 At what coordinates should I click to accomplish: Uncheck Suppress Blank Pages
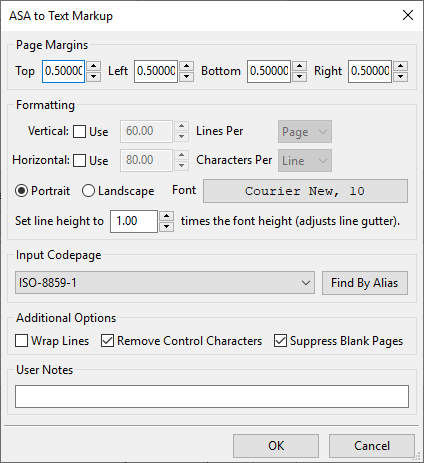click(x=280, y=341)
